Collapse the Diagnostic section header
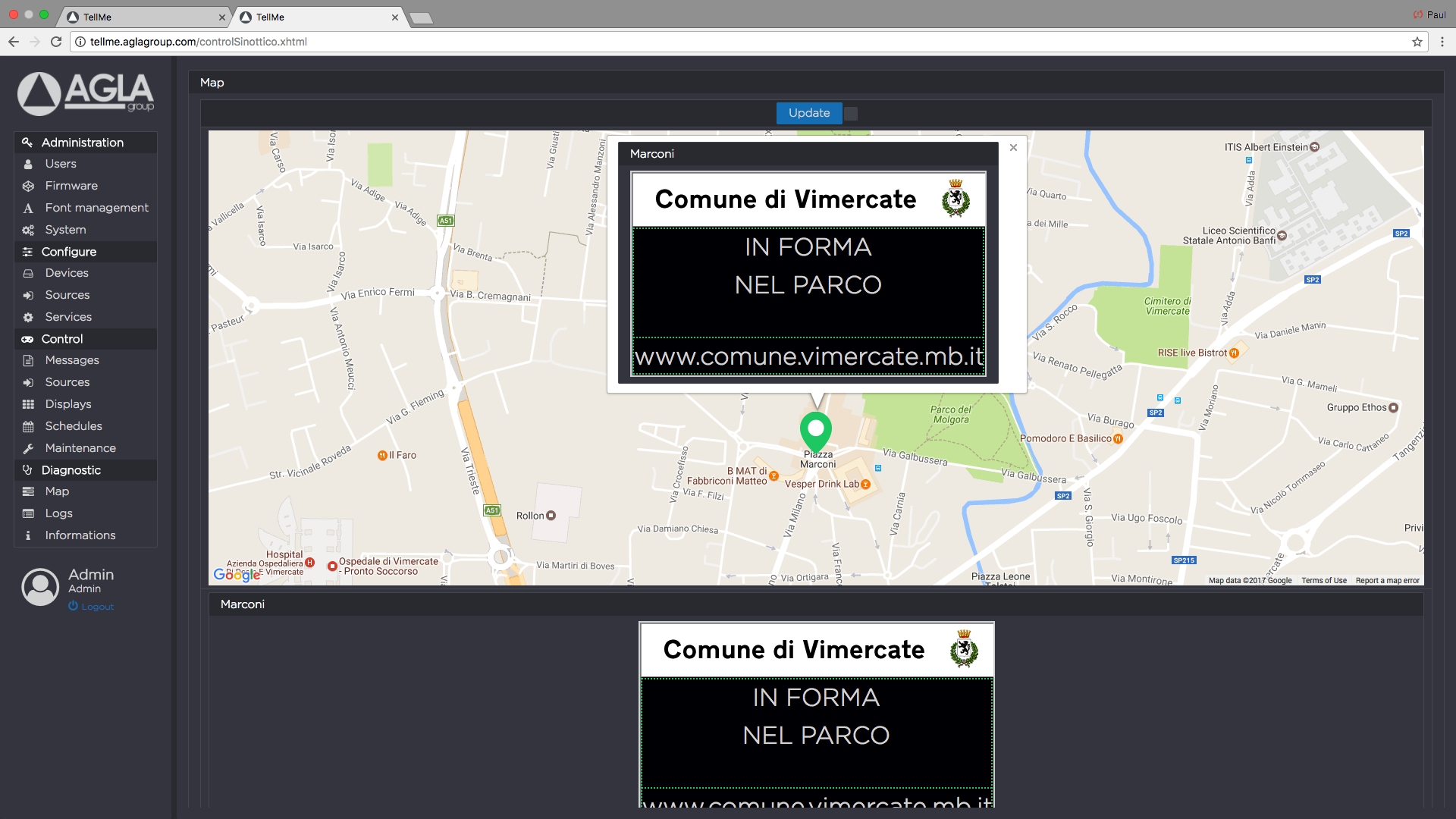This screenshot has width=1456, height=819. (86, 470)
